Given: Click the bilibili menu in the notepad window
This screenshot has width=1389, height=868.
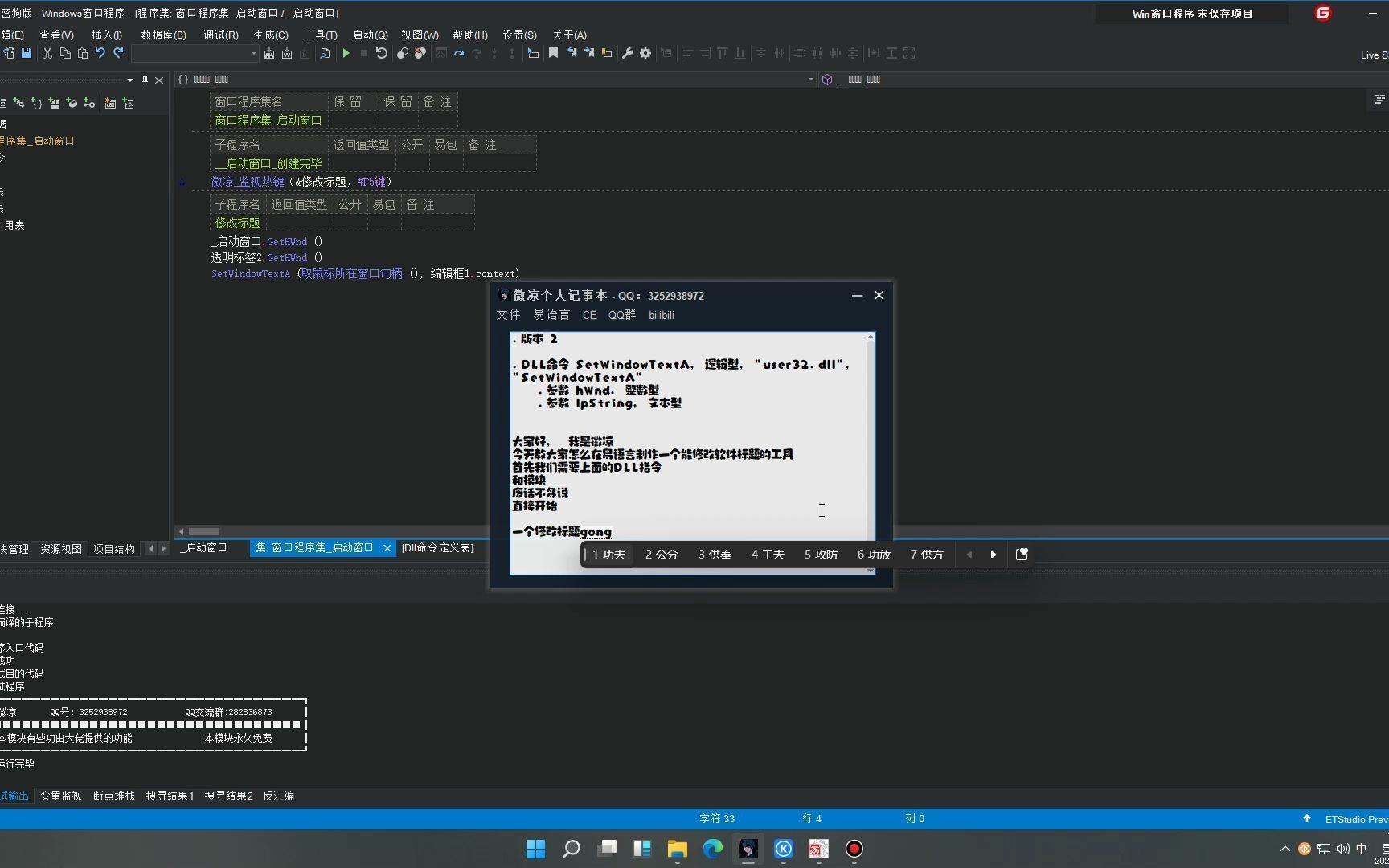Looking at the screenshot, I should pyautogui.click(x=662, y=315).
